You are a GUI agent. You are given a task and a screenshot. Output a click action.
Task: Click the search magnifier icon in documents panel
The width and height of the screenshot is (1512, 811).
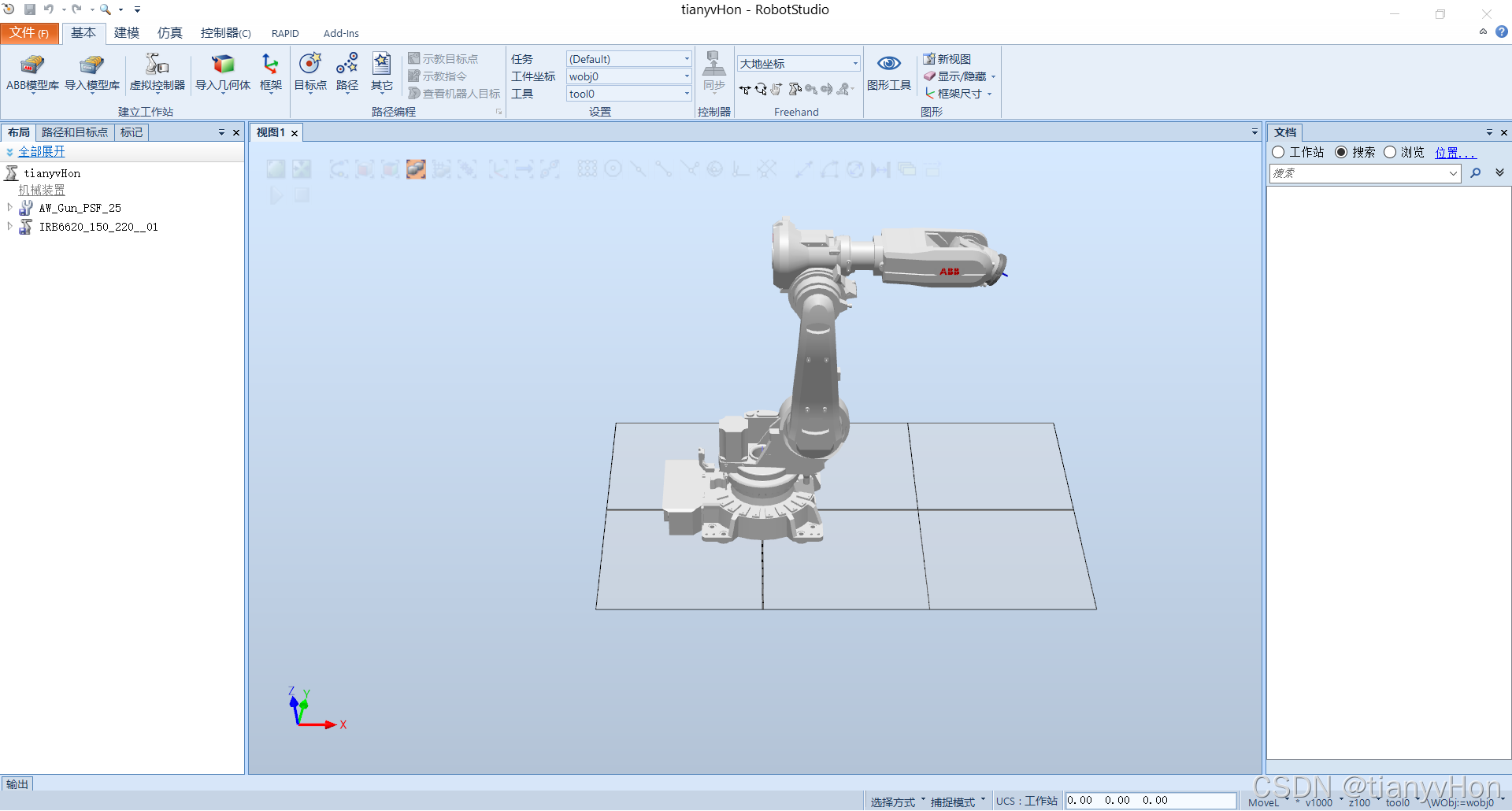[x=1476, y=173]
